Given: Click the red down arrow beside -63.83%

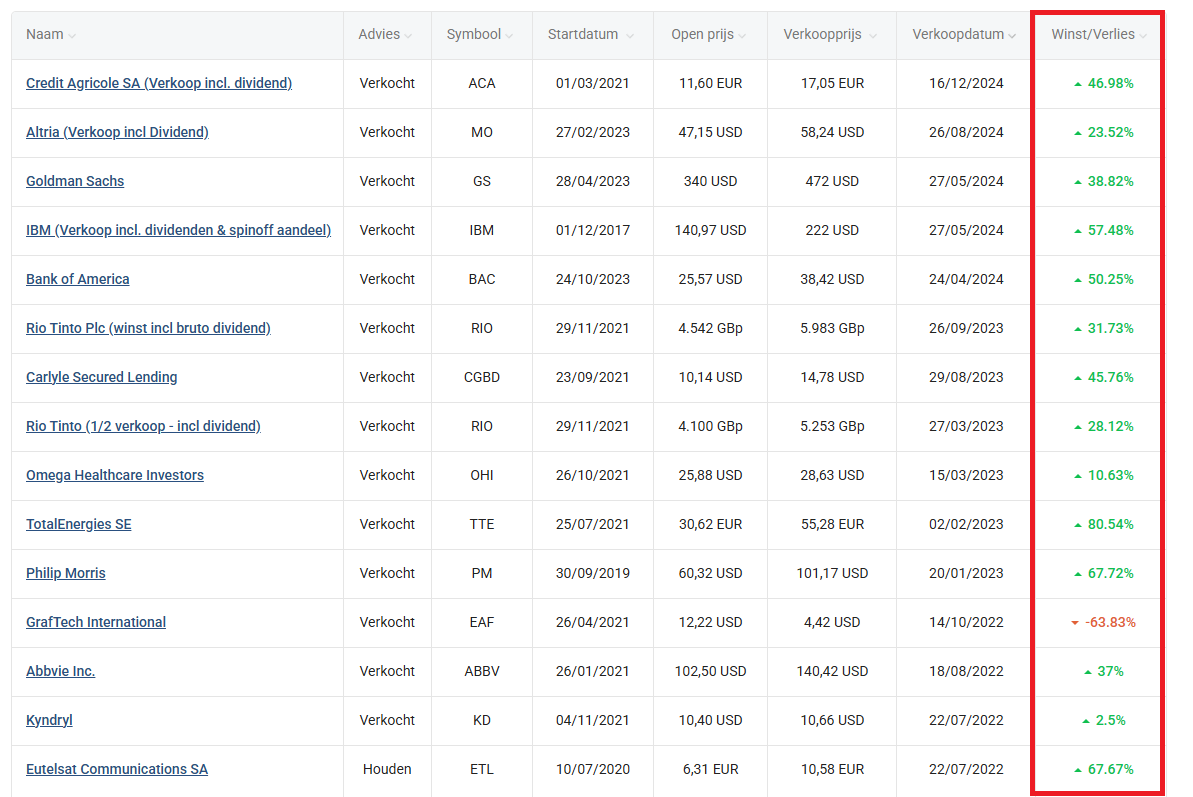Looking at the screenshot, I should tap(1075, 623).
